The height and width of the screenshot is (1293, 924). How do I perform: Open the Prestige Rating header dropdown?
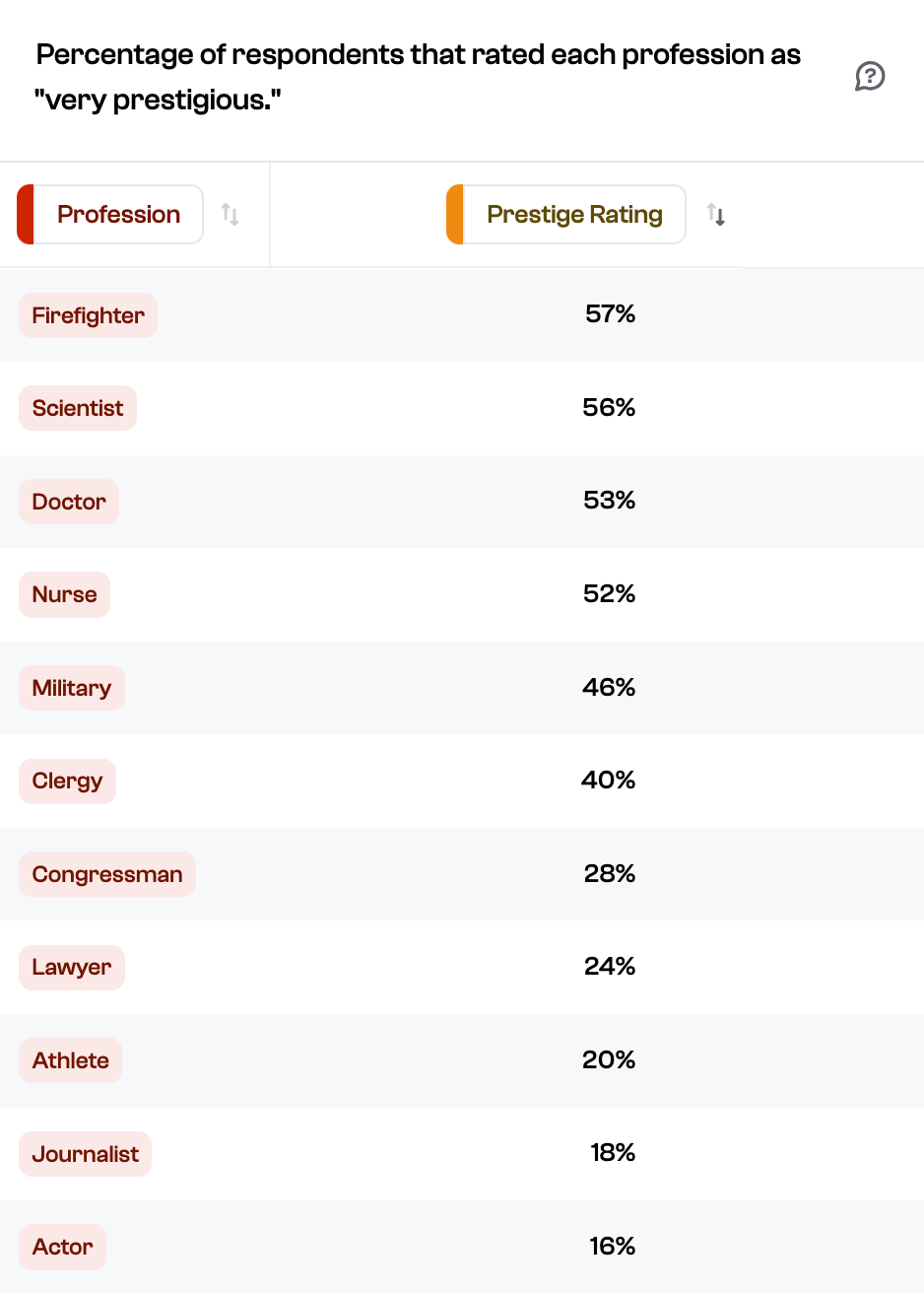pyautogui.click(x=573, y=214)
